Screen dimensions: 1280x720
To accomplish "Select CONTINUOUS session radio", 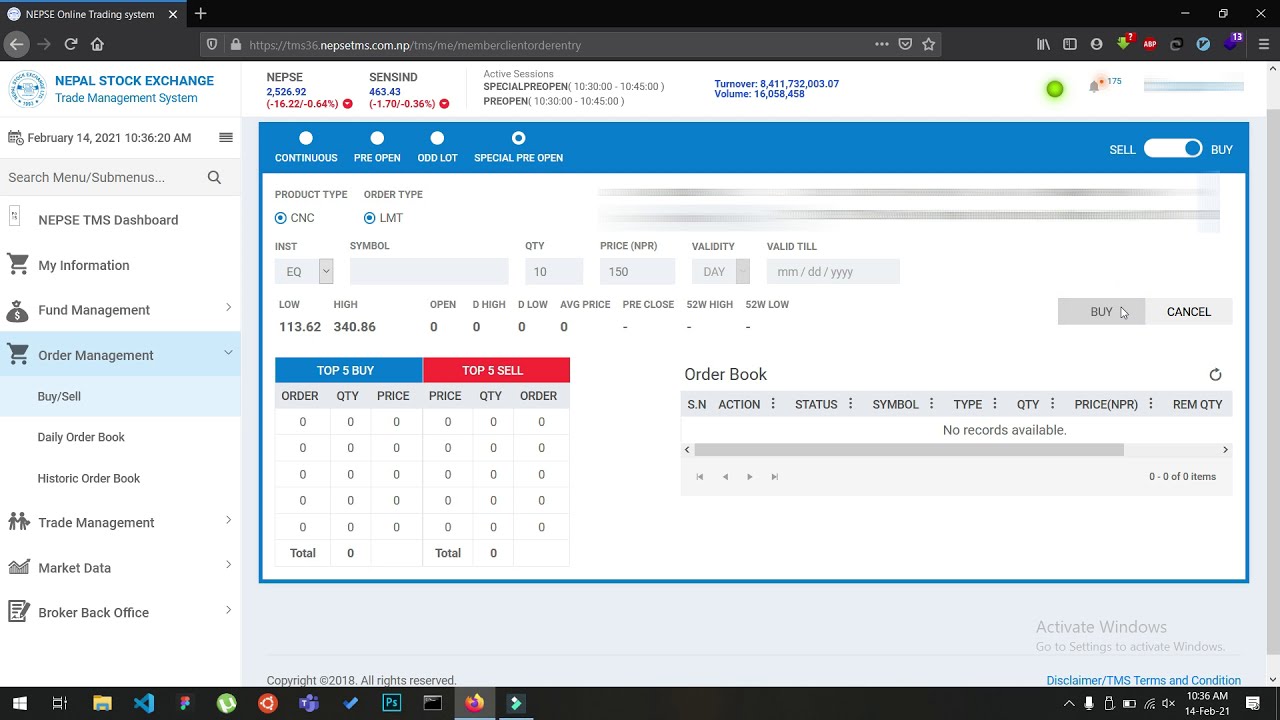I will coord(306,138).
